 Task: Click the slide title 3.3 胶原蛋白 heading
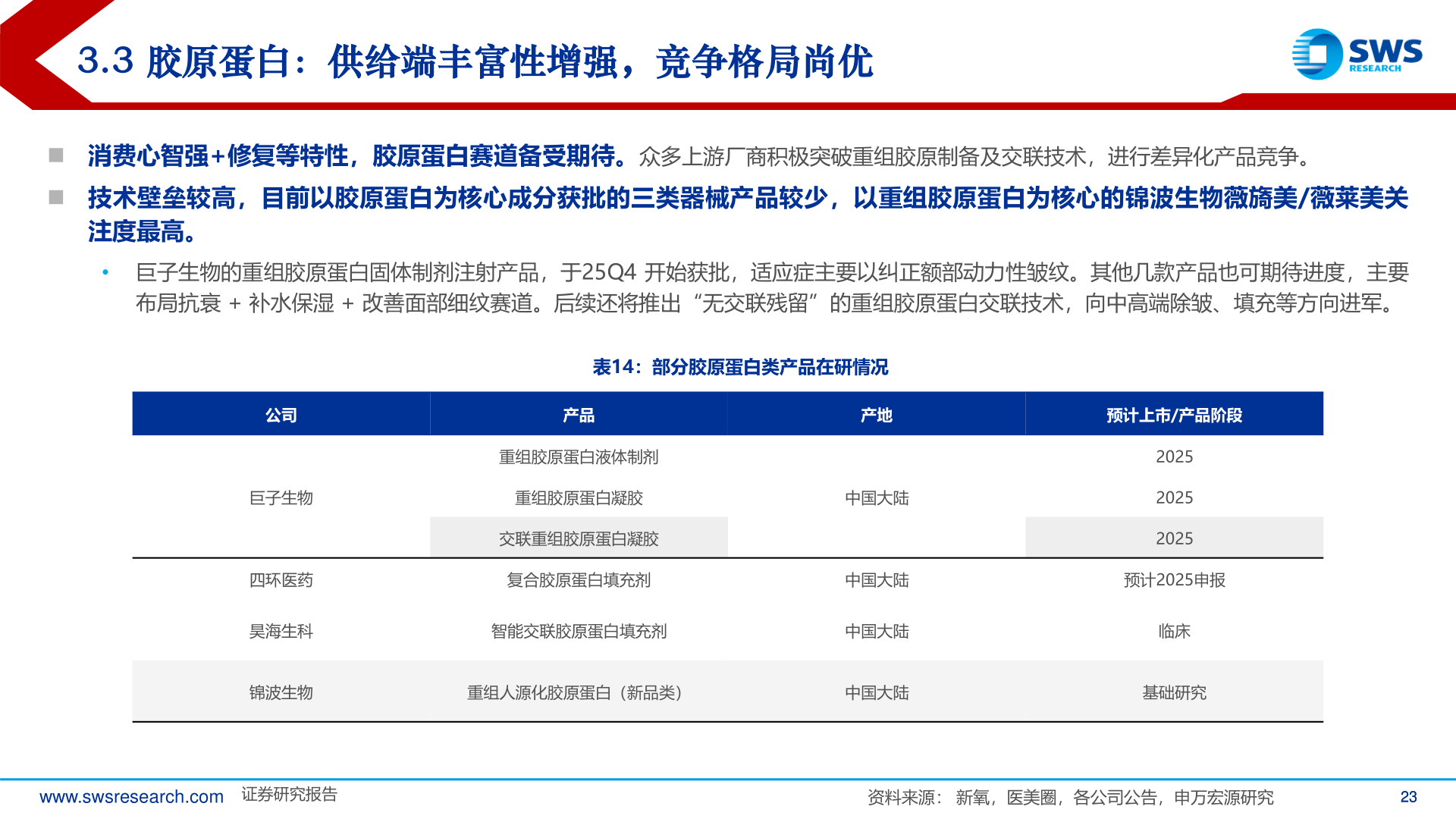(x=479, y=64)
